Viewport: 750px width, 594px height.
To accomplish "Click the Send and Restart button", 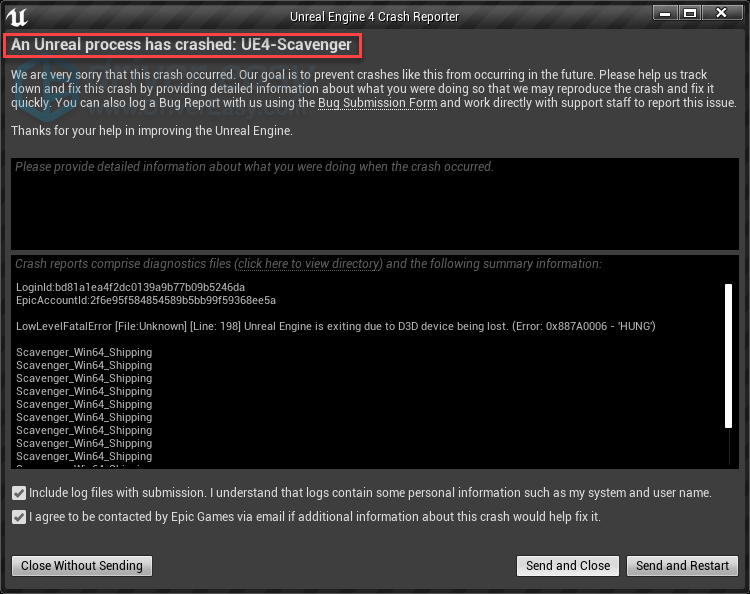I will [x=682, y=566].
